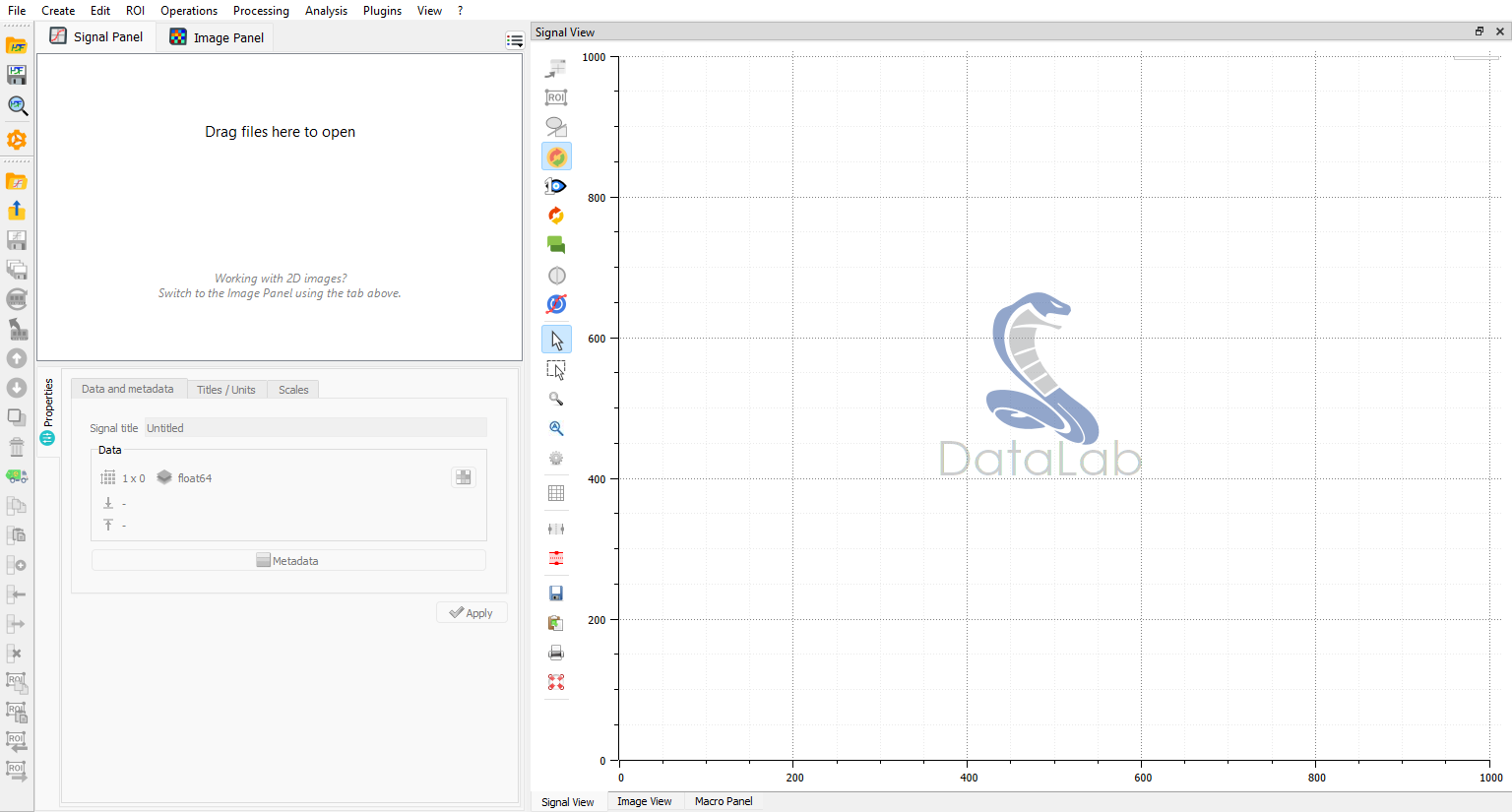Click the green speech bubbles icon
The width and height of the screenshot is (1512, 812).
[556, 245]
